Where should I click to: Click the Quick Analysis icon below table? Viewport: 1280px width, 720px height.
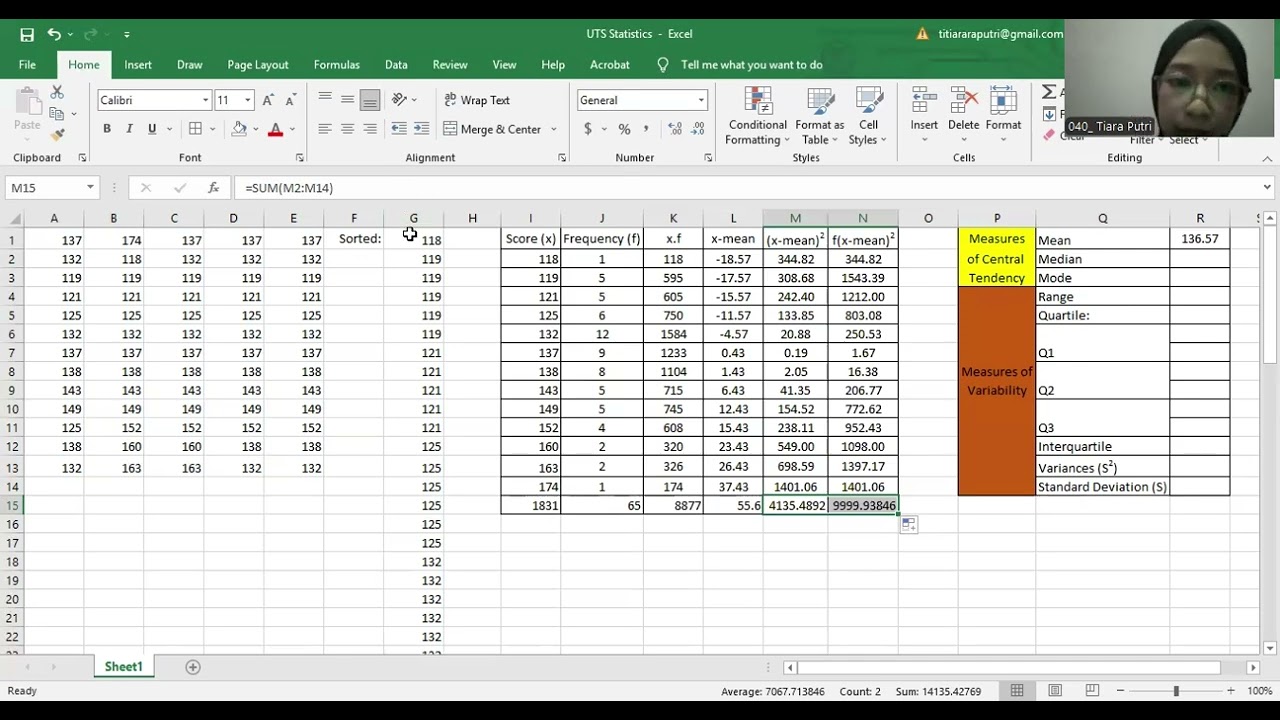click(x=908, y=525)
